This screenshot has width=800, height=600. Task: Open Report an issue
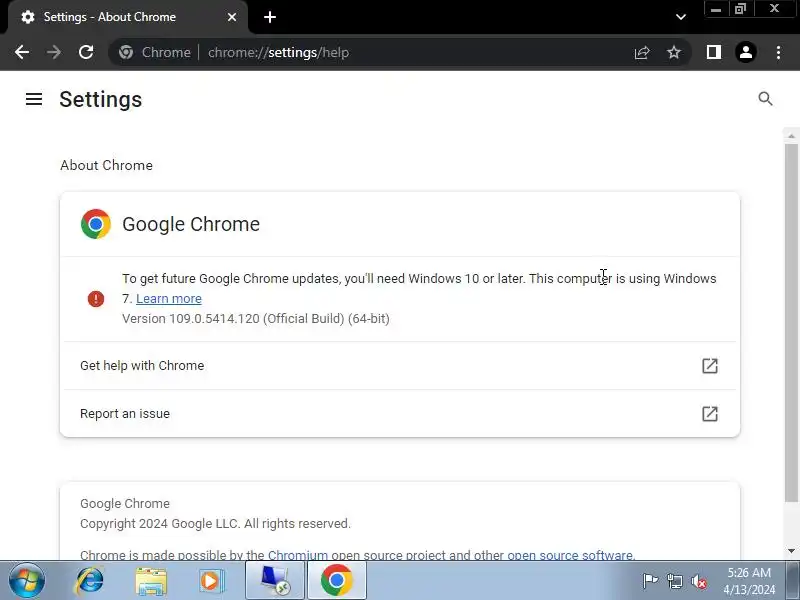pos(399,413)
